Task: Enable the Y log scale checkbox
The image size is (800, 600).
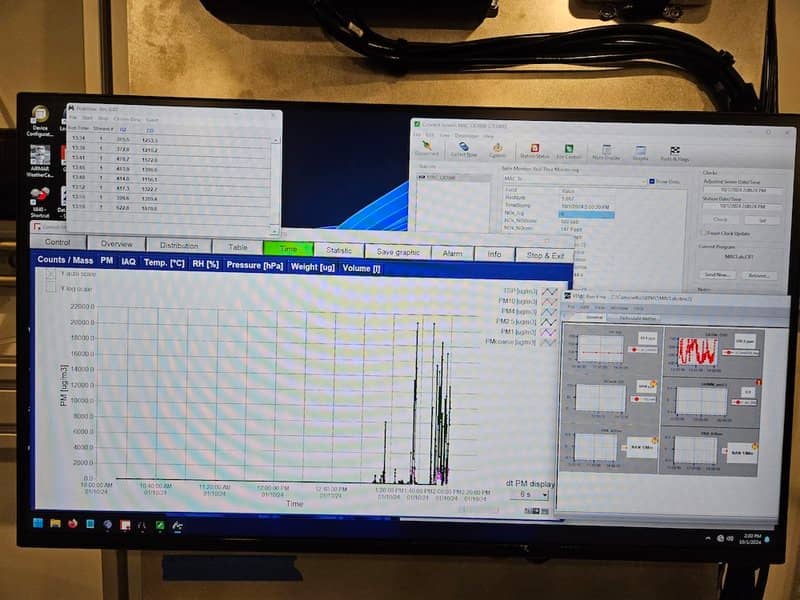Action: 51,288
